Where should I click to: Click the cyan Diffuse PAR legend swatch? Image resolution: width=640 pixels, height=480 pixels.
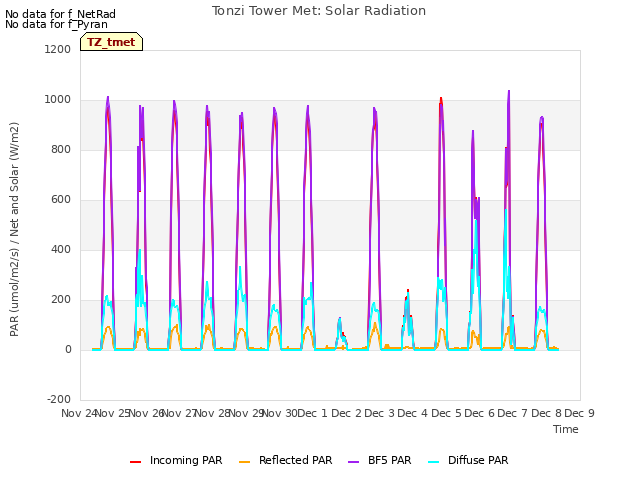434,462
